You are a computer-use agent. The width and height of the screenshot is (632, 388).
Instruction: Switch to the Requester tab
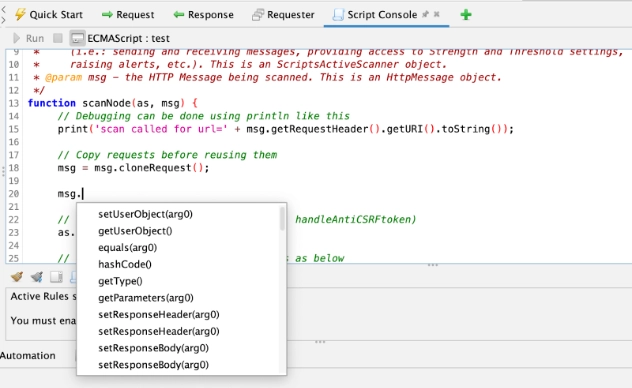(283, 15)
